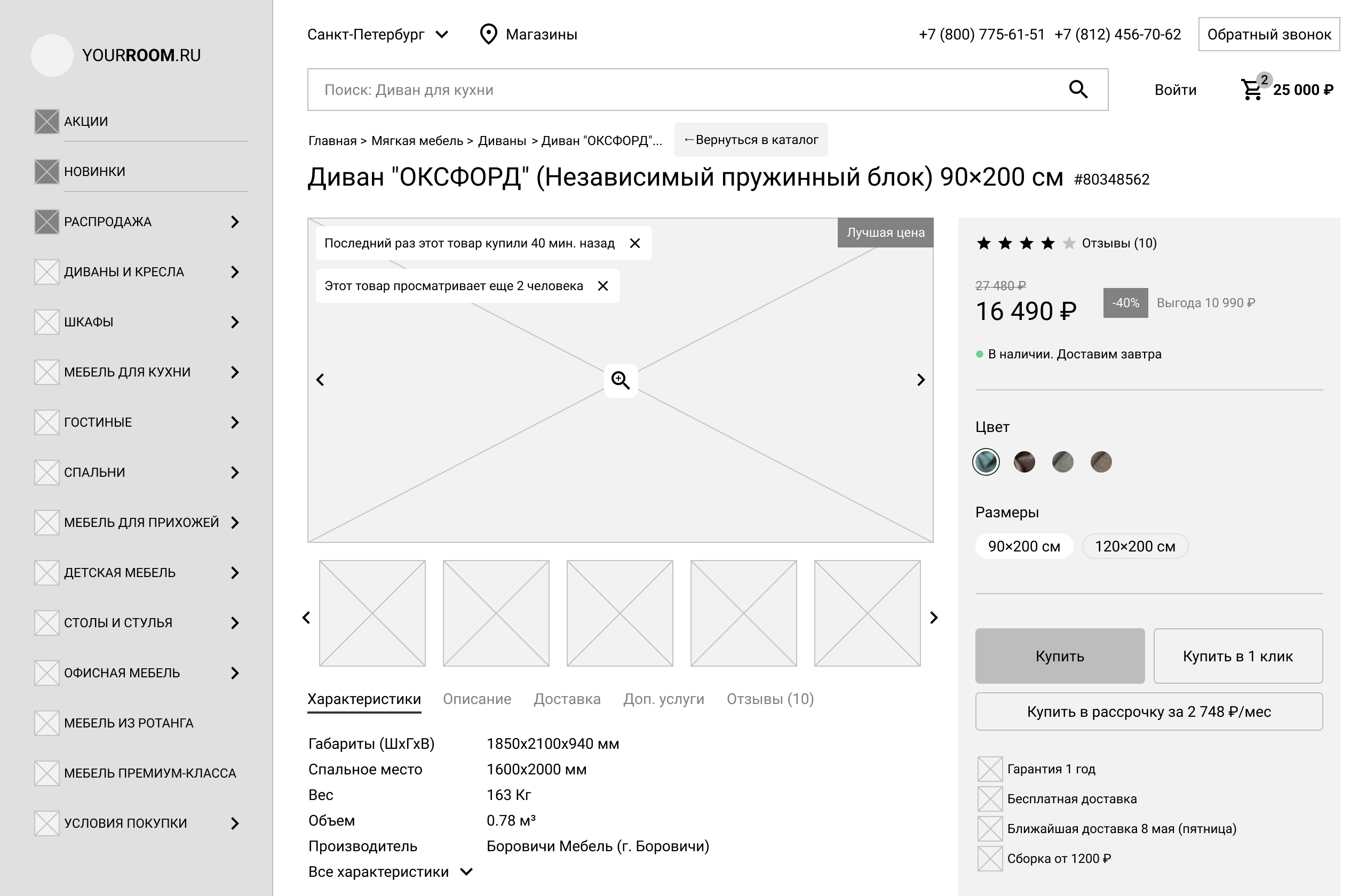Viewport: 1366px width, 896px height.
Task: Click the search magnifier icon
Action: [x=1078, y=90]
